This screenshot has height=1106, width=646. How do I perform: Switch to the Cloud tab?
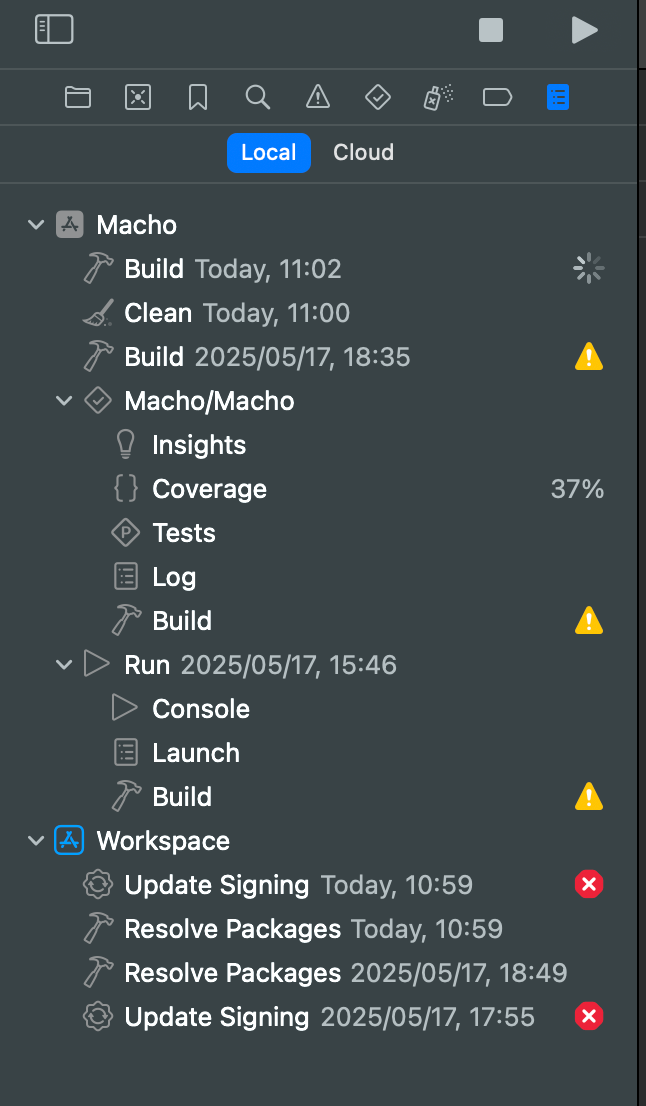point(363,153)
